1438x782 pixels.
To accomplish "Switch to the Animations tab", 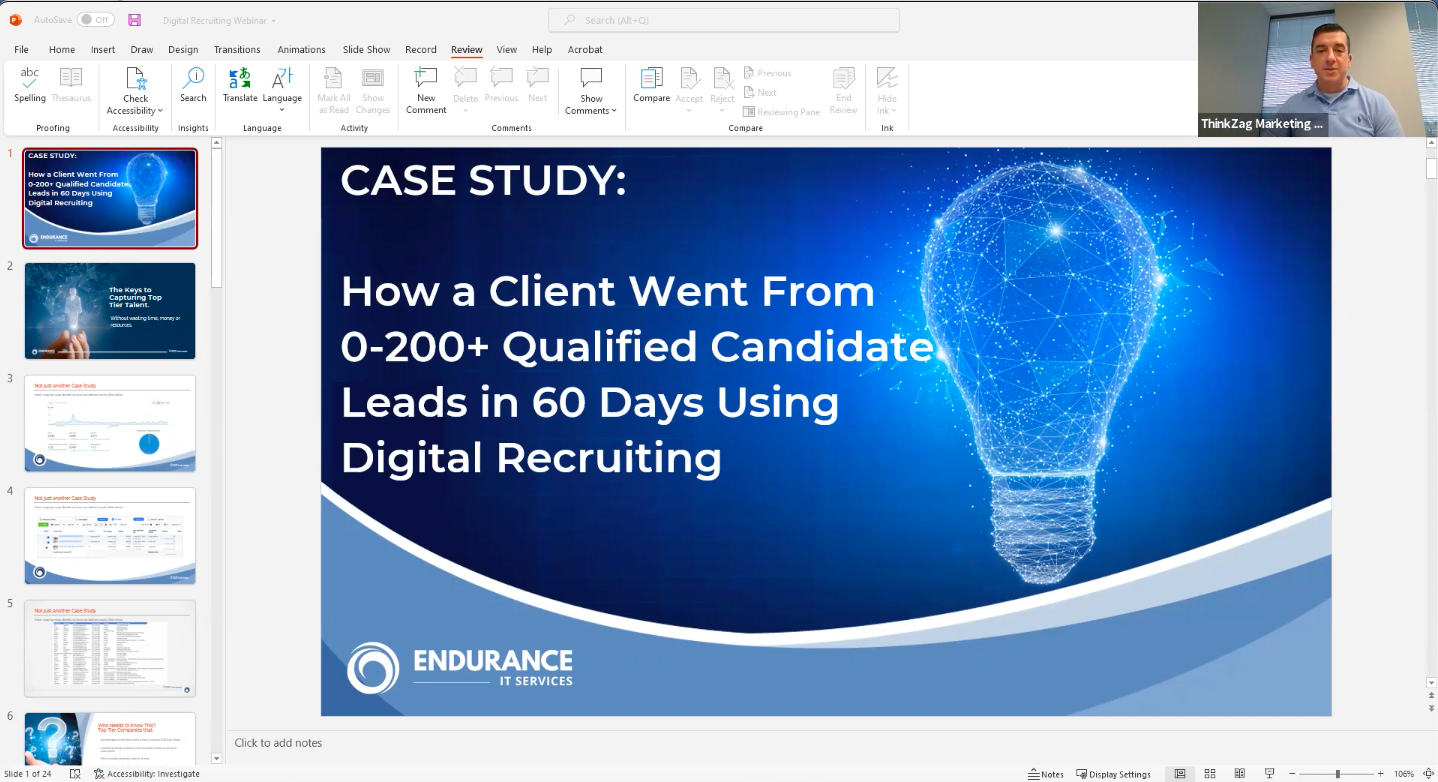I will (x=301, y=49).
